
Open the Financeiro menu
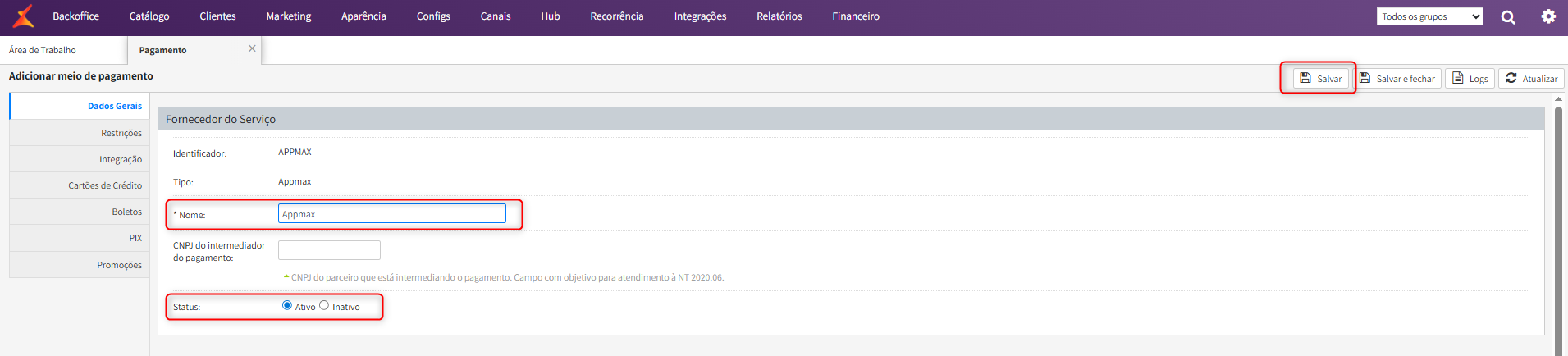[x=856, y=16]
